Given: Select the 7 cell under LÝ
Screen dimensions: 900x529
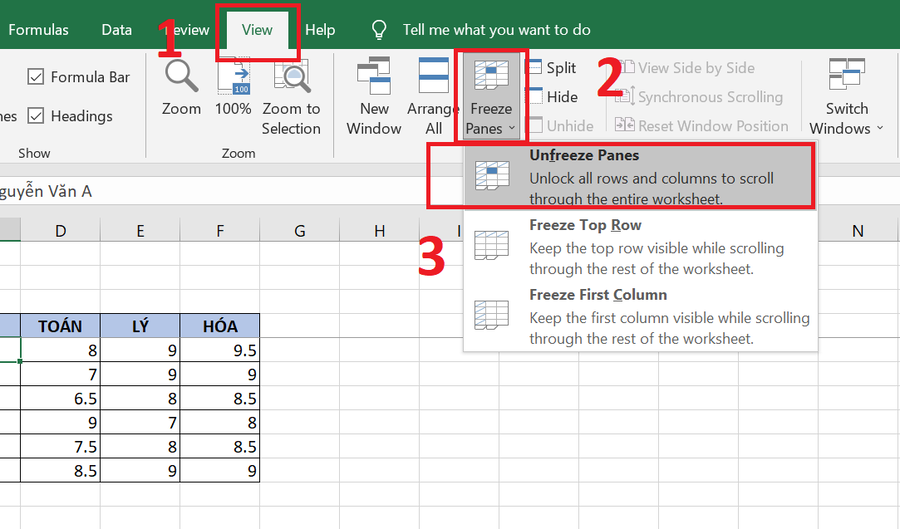Looking at the screenshot, I should pos(140,422).
